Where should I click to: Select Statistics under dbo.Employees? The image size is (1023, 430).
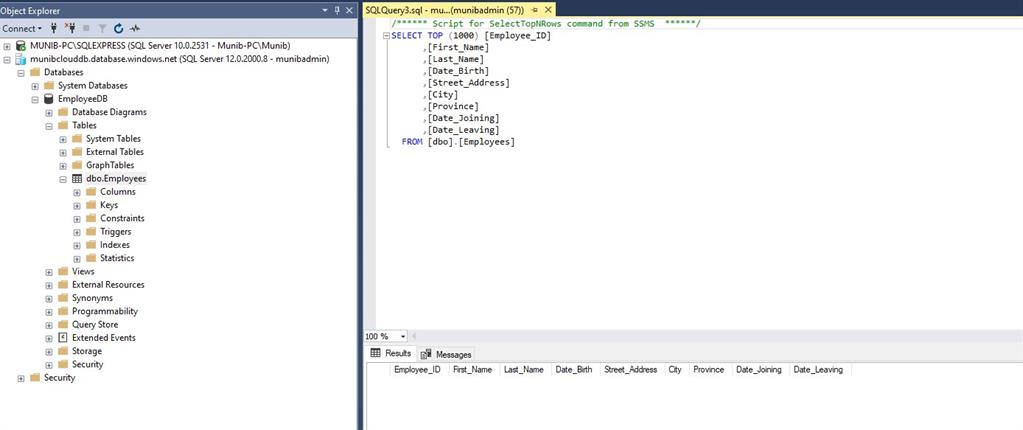click(x=117, y=258)
